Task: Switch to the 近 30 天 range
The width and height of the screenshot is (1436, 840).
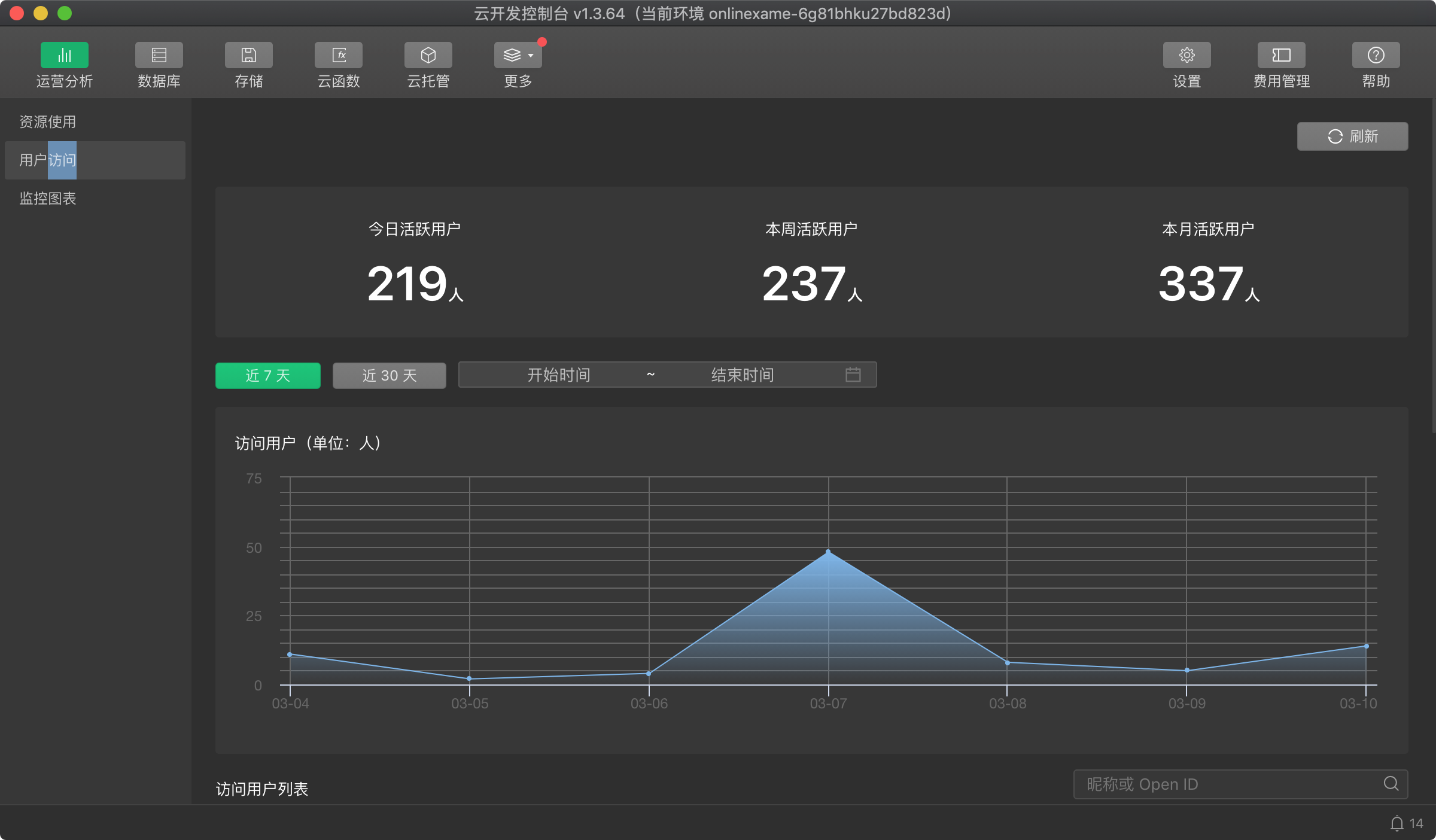Action: click(x=389, y=376)
